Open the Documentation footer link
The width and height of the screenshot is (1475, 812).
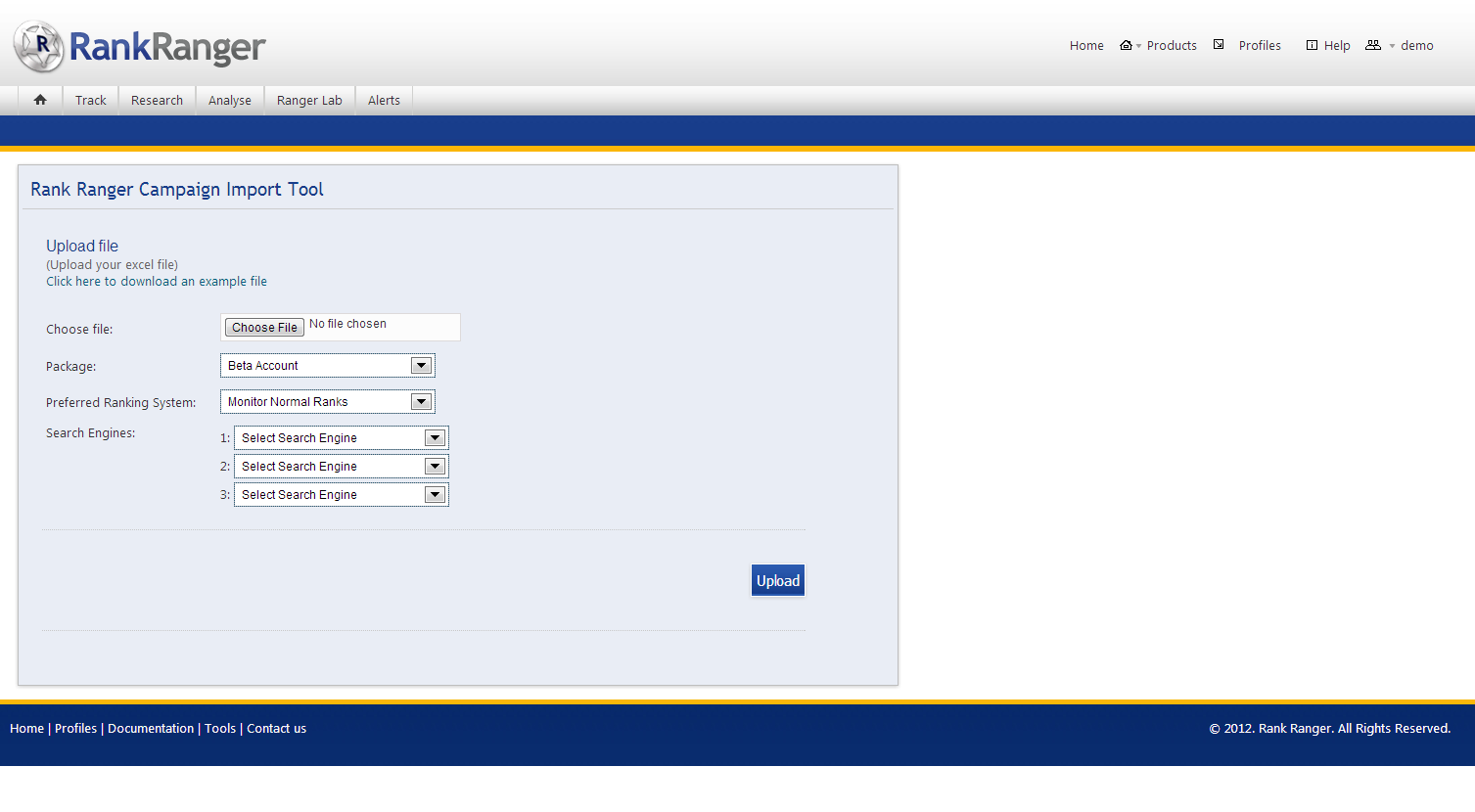151,729
